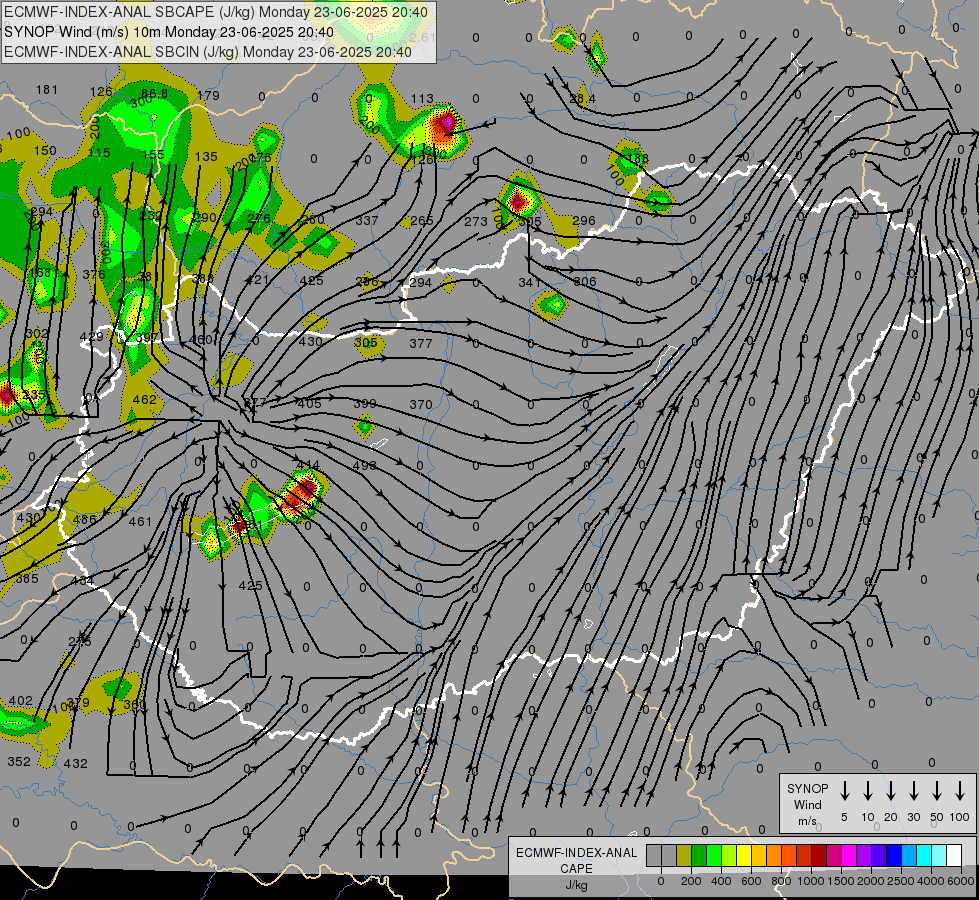Click the SYNOP Wind 10m title line
This screenshot has height=900, width=979.
pos(169,32)
